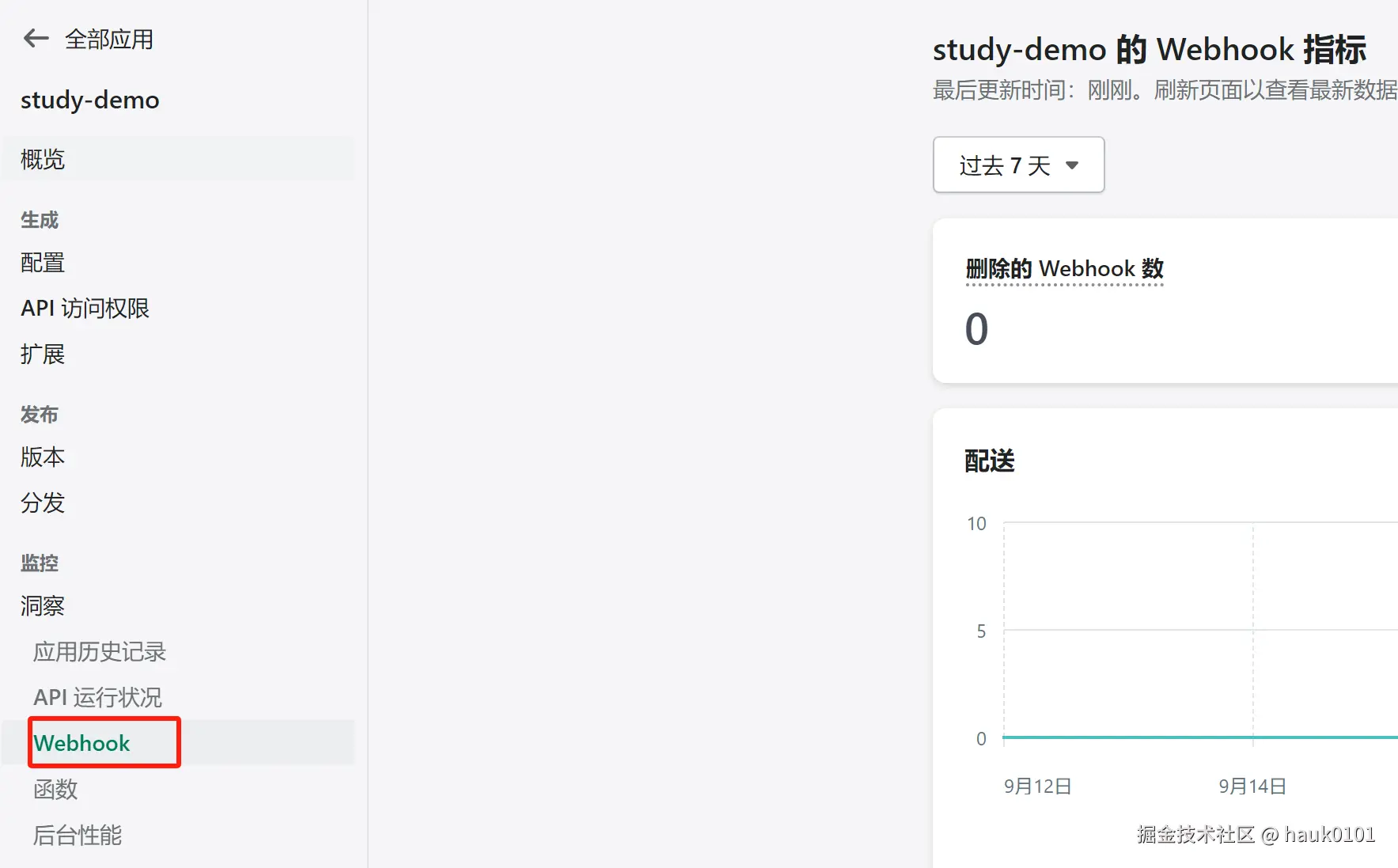Click the 9月14日 date on chart axis
Viewport: 1398px width, 868px height.
(1252, 786)
